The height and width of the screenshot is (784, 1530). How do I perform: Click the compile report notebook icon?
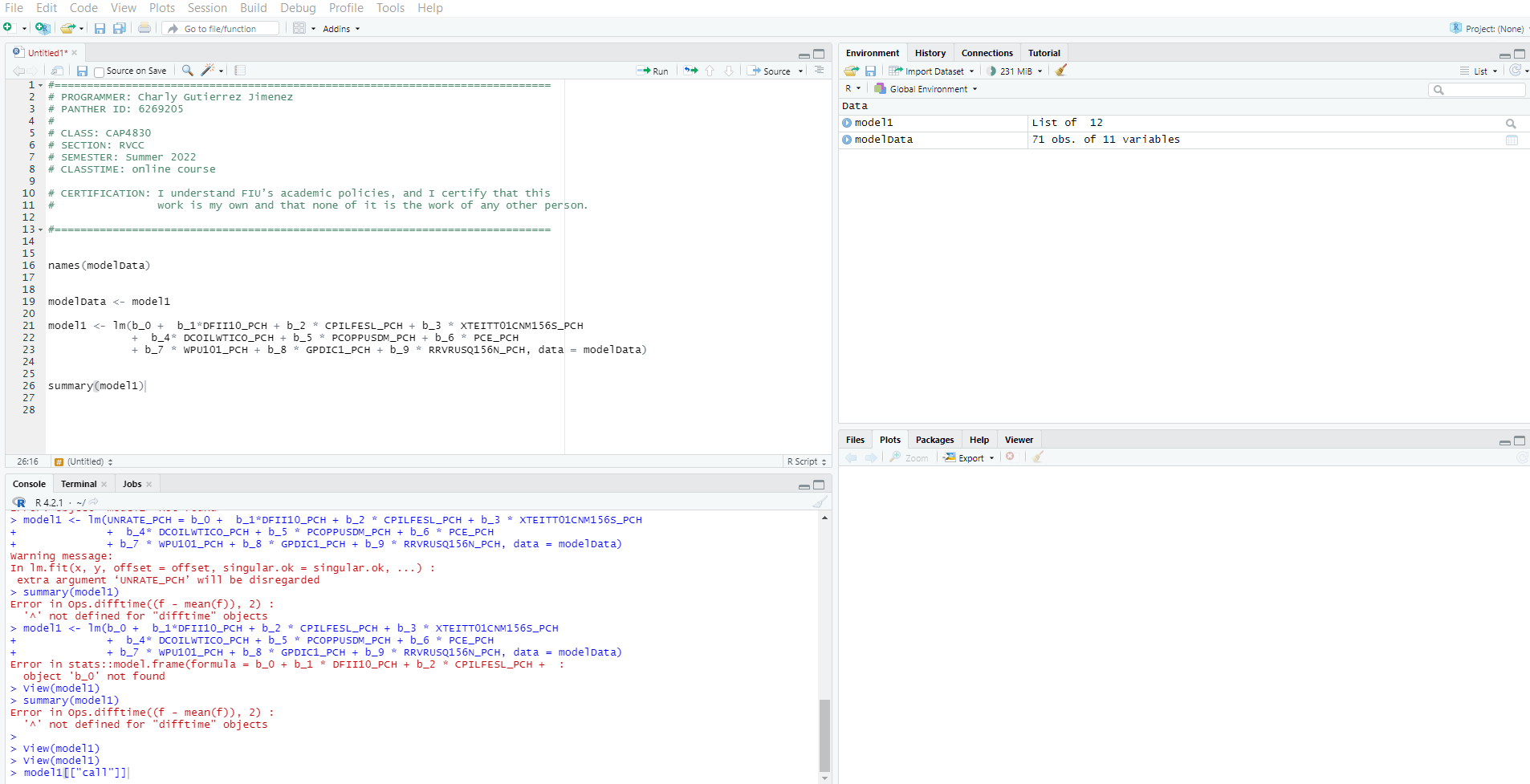coord(239,71)
